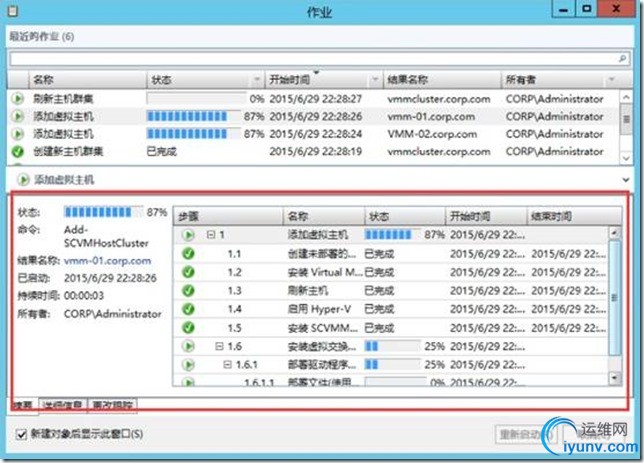The height and width of the screenshot is (463, 644).
Task: Sort steps by 步骤 column header
Action: [x=228, y=216]
